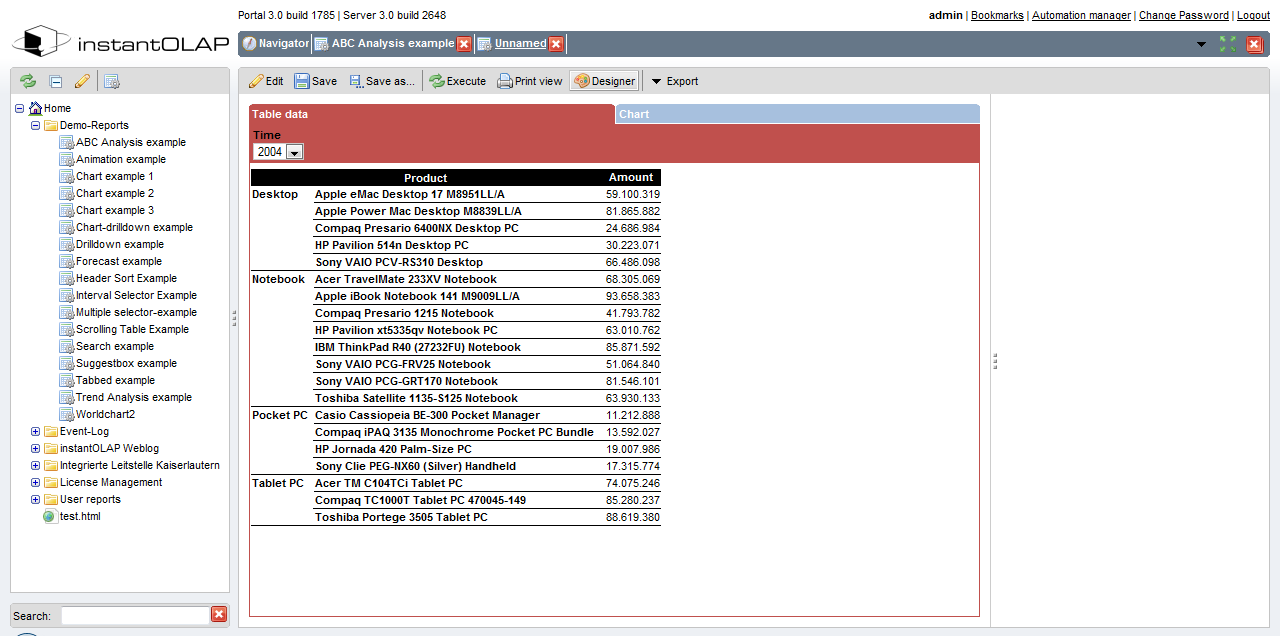Image resolution: width=1280 pixels, height=636 pixels.
Task: Close all tabs with red stacked X icon
Action: click(x=1254, y=44)
